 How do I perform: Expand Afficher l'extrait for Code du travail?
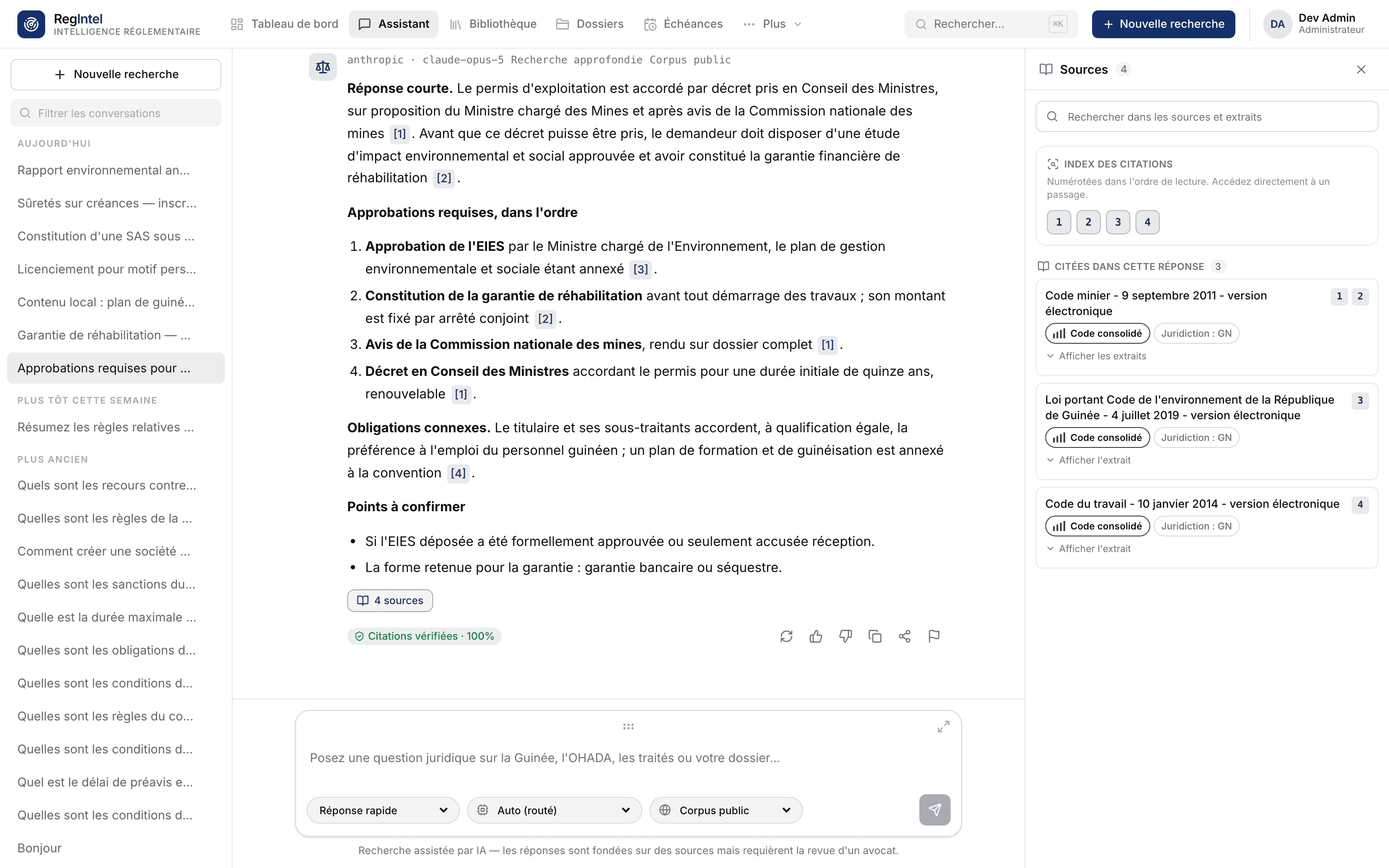[1088, 549]
